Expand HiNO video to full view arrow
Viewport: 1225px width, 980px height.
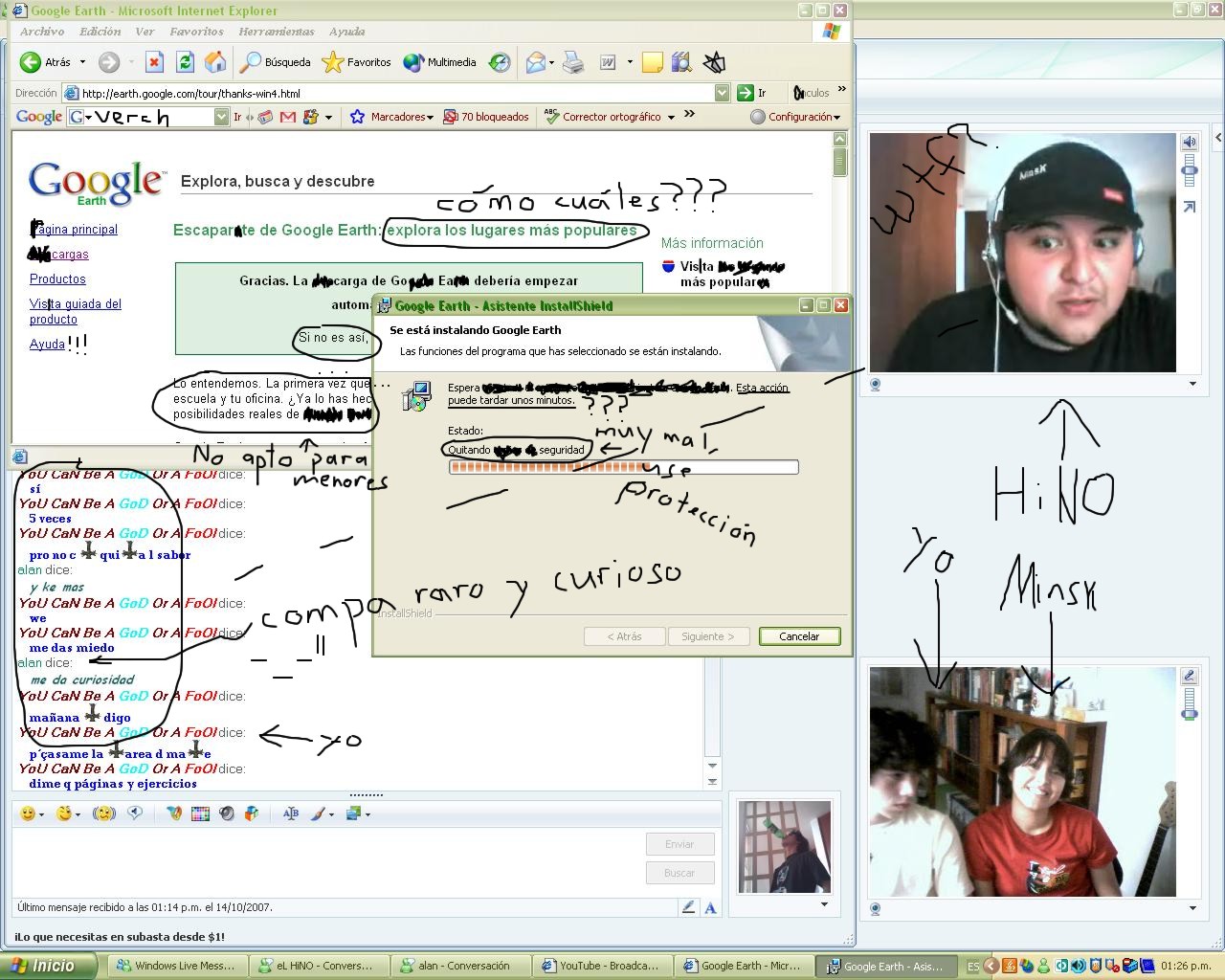(x=1190, y=207)
